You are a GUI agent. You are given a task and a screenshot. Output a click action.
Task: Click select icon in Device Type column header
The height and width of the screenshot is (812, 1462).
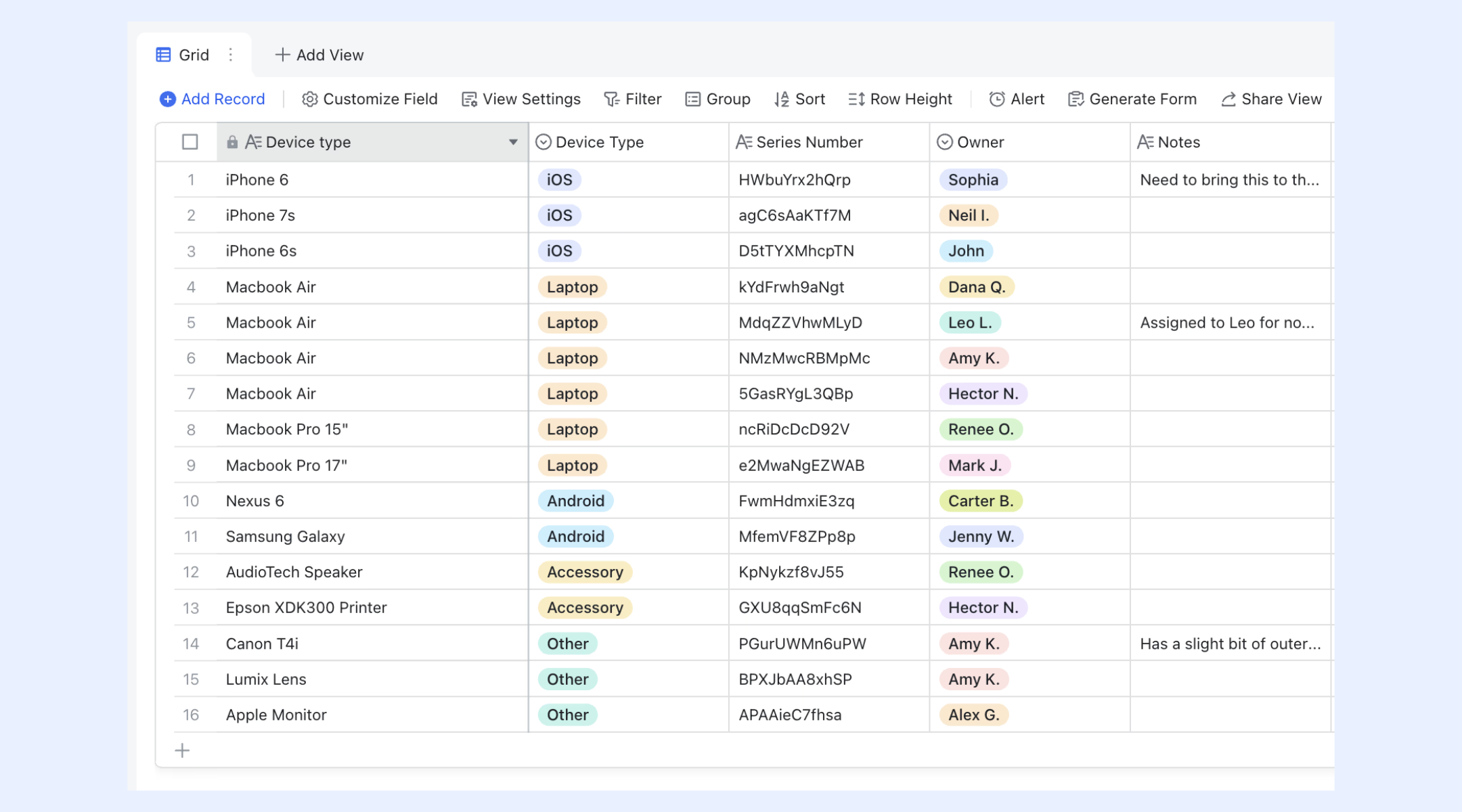pyautogui.click(x=544, y=142)
